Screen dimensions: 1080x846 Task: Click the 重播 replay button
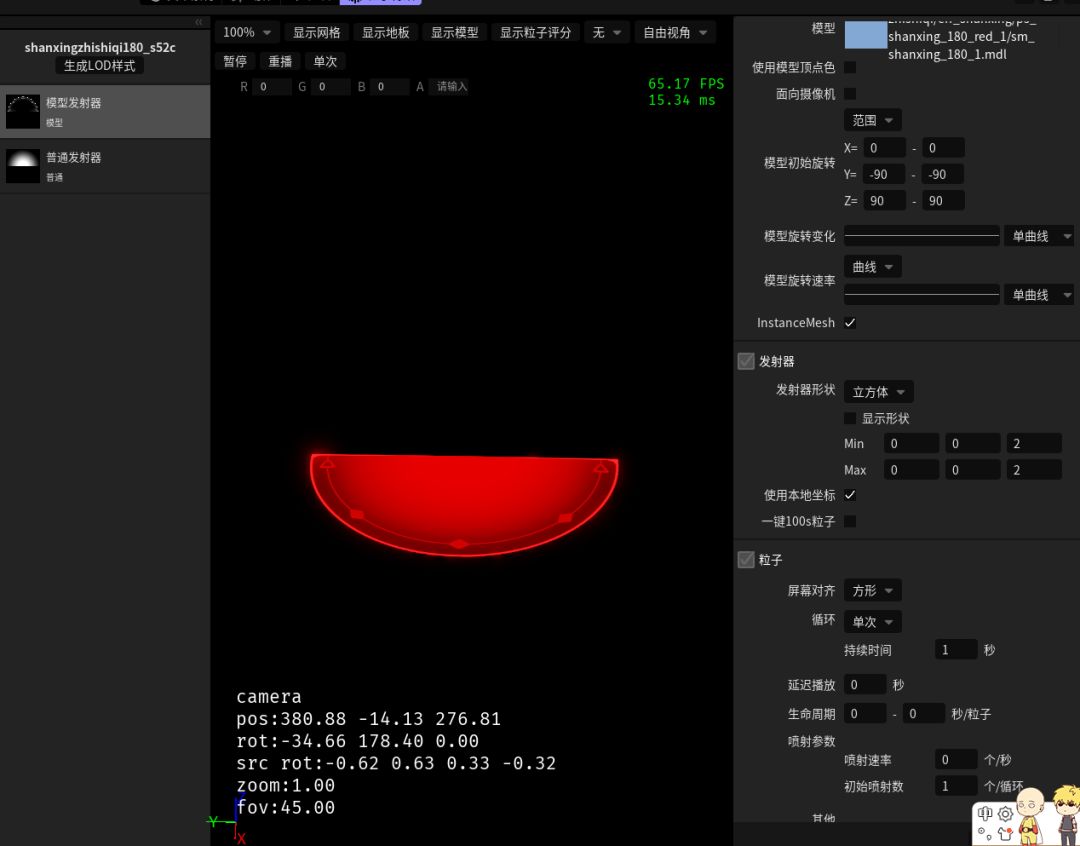coord(280,61)
